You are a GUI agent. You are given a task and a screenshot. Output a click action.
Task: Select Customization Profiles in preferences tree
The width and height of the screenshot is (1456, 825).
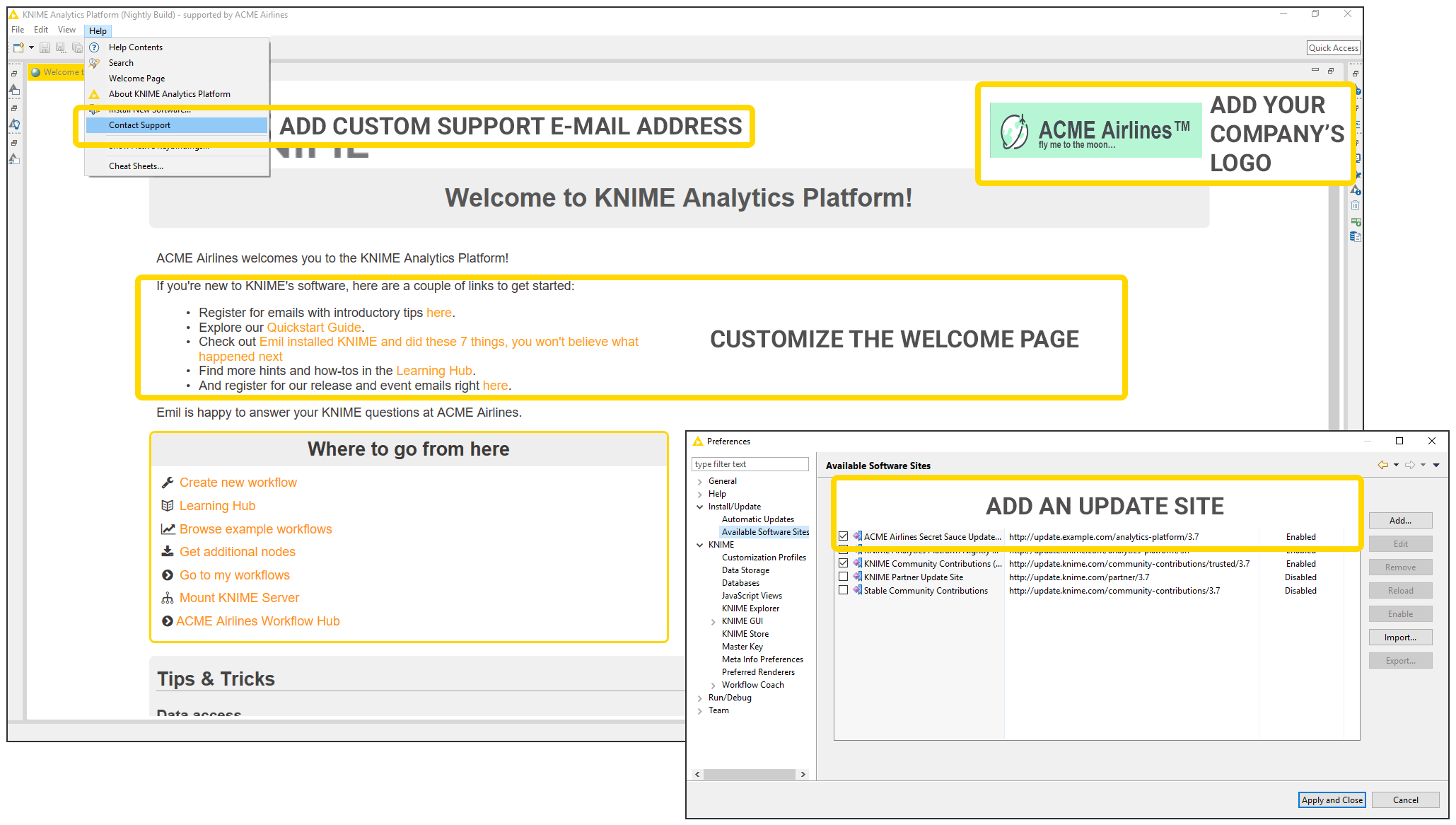tap(764, 558)
